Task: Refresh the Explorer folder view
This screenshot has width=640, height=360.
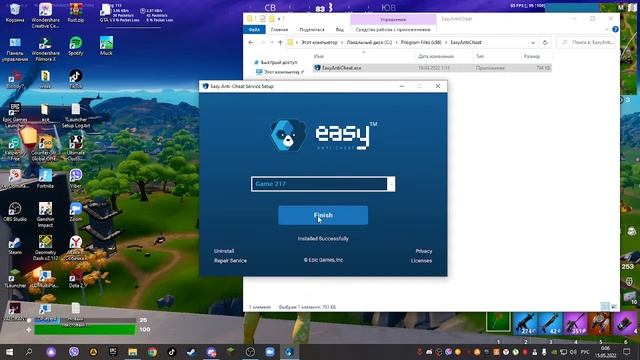Action: pyautogui.click(x=545, y=42)
